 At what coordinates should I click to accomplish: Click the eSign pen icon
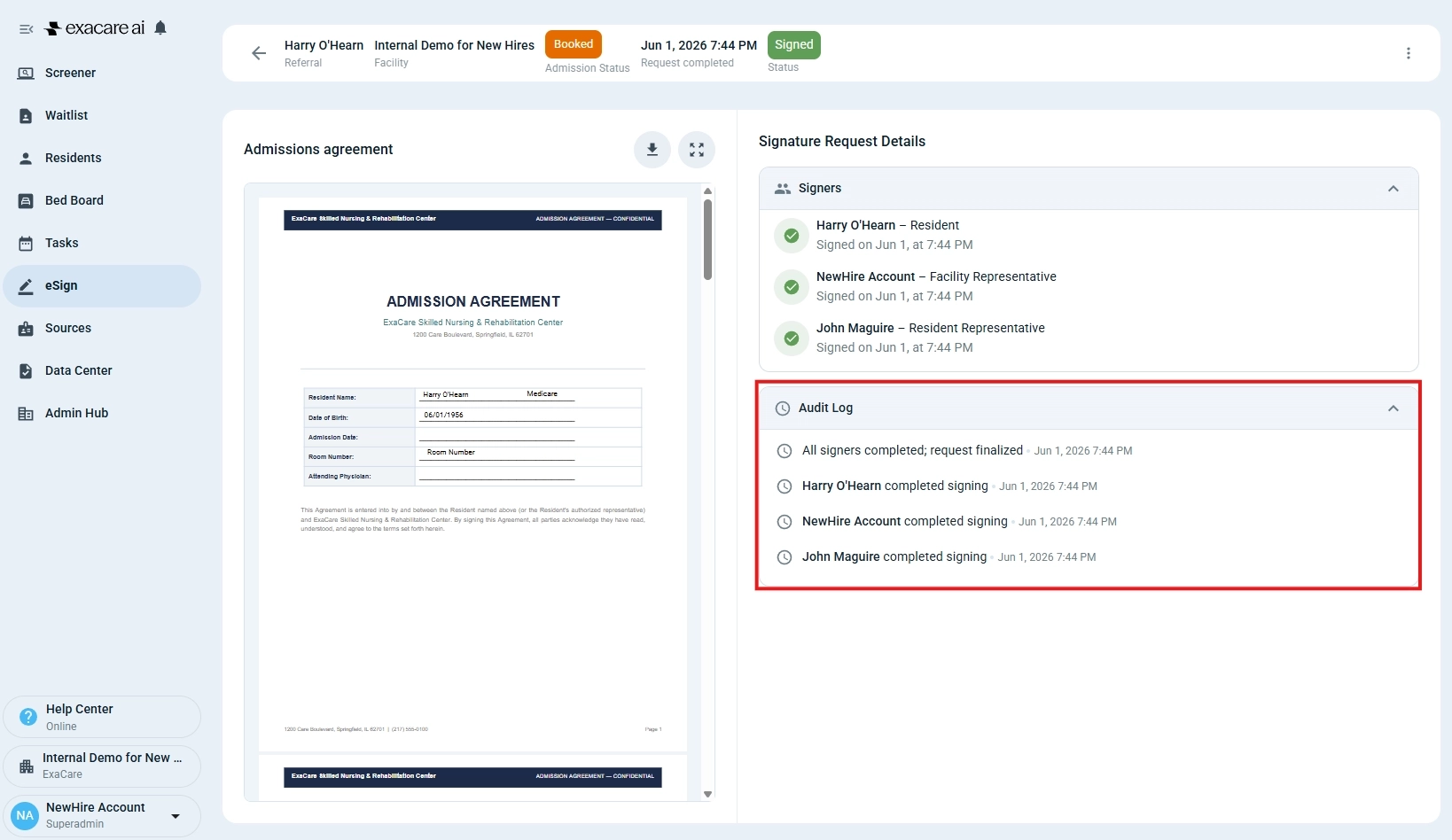point(26,285)
